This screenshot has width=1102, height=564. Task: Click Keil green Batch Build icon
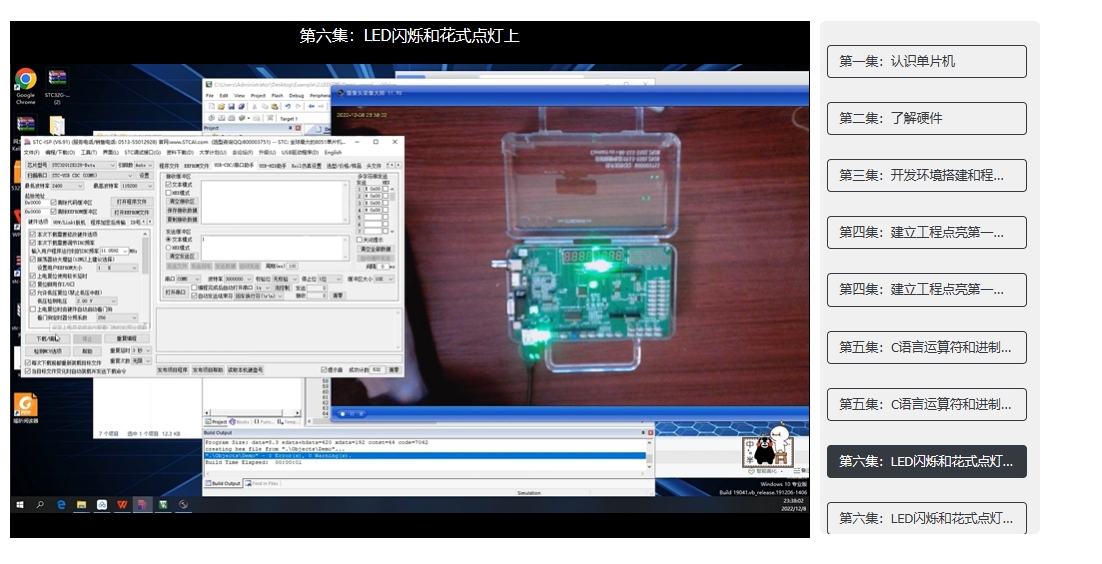pos(241,118)
